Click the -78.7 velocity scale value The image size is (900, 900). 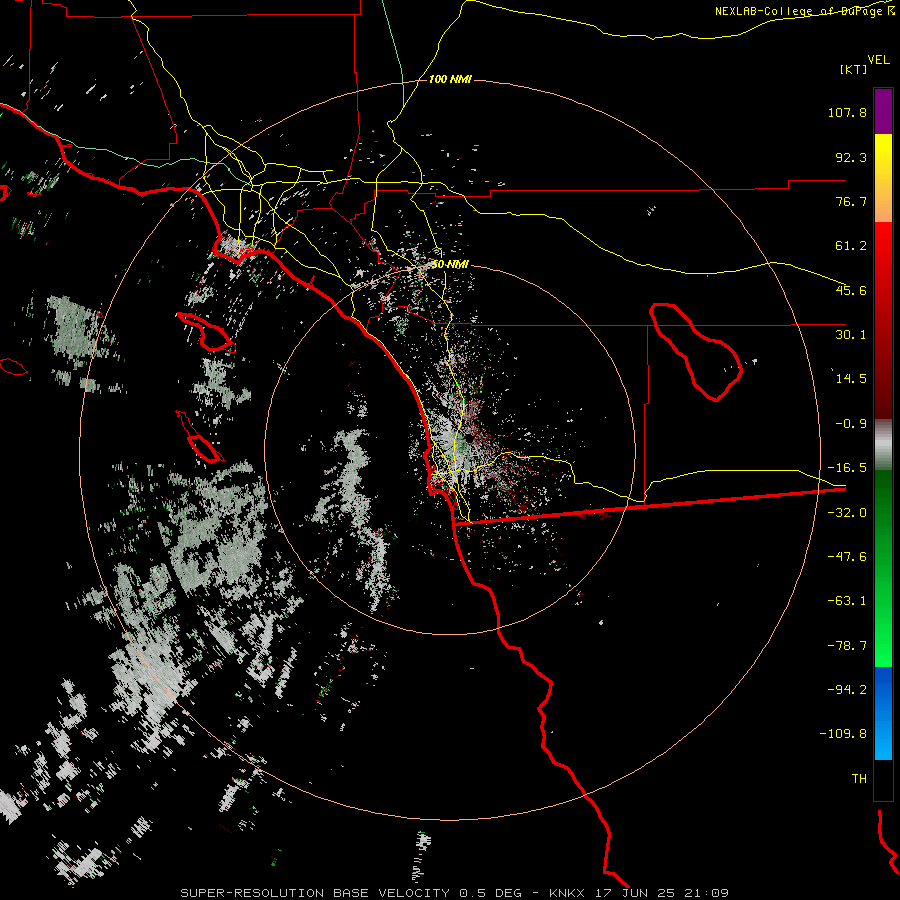click(x=847, y=646)
